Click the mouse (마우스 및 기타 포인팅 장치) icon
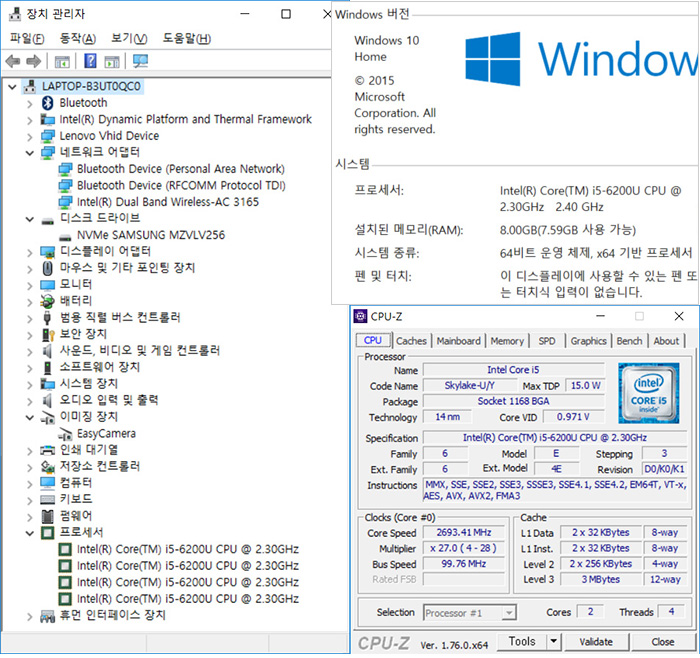 tap(47, 268)
